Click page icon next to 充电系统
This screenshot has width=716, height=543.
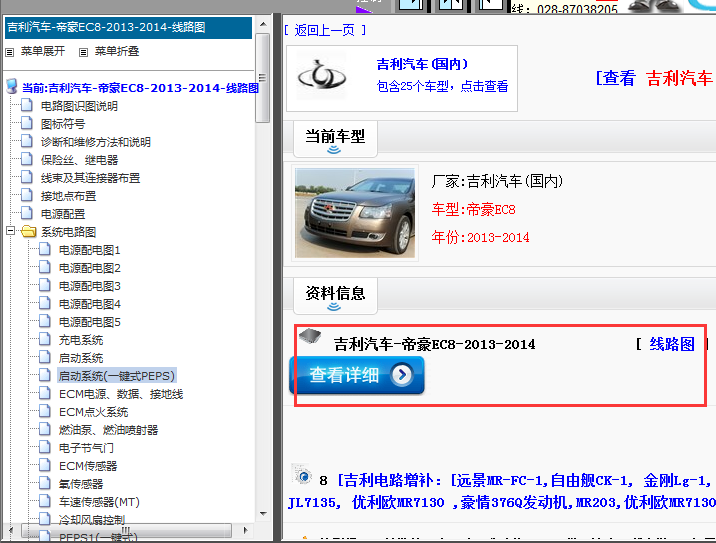click(45, 339)
